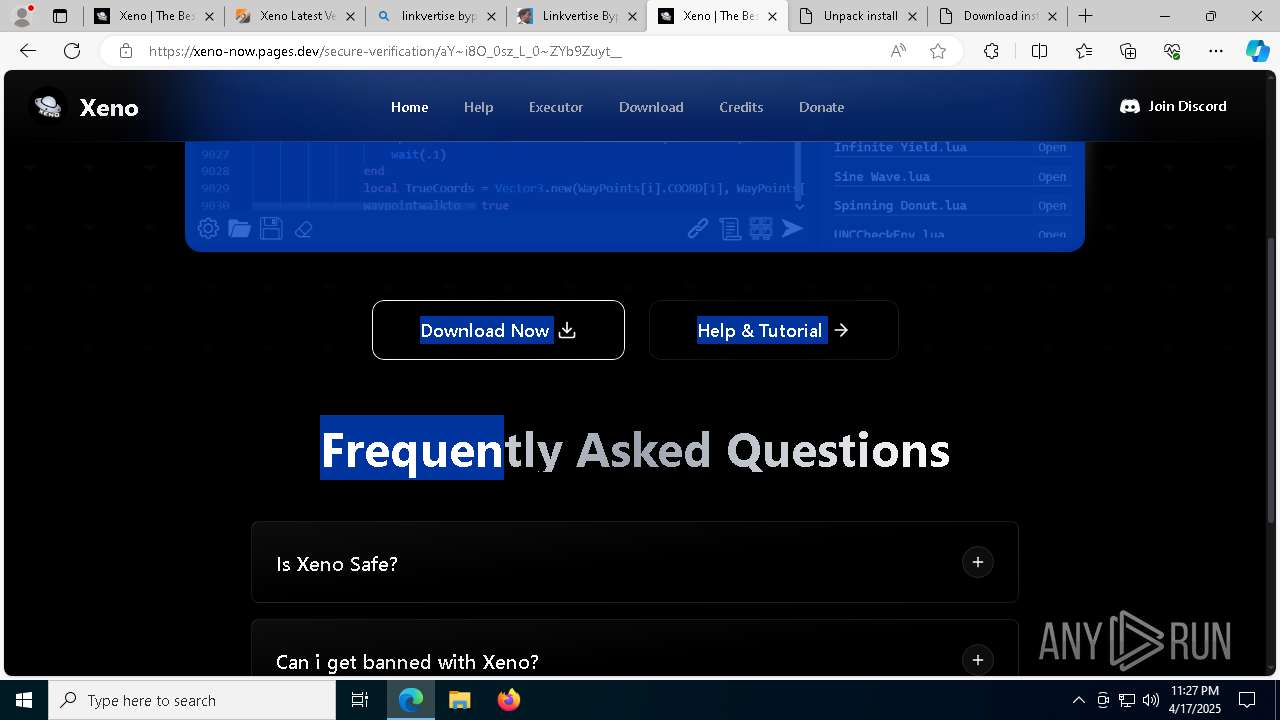Open Read aloud icon in address bar

point(898,51)
